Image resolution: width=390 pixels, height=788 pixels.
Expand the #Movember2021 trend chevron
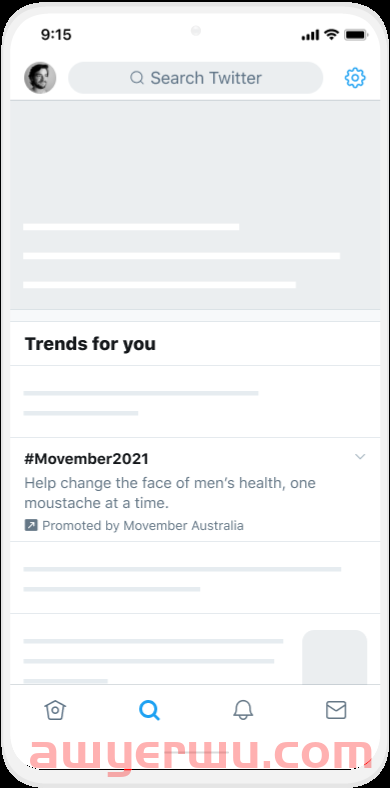[x=360, y=456]
